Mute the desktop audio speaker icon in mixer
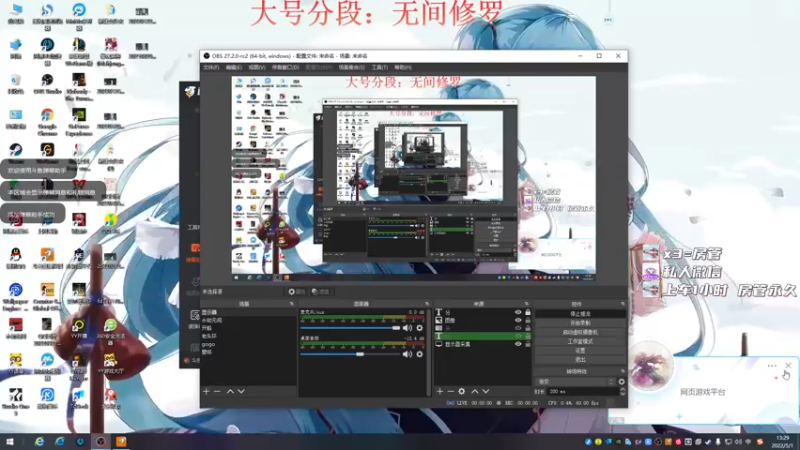800x450 pixels. pyautogui.click(x=407, y=354)
